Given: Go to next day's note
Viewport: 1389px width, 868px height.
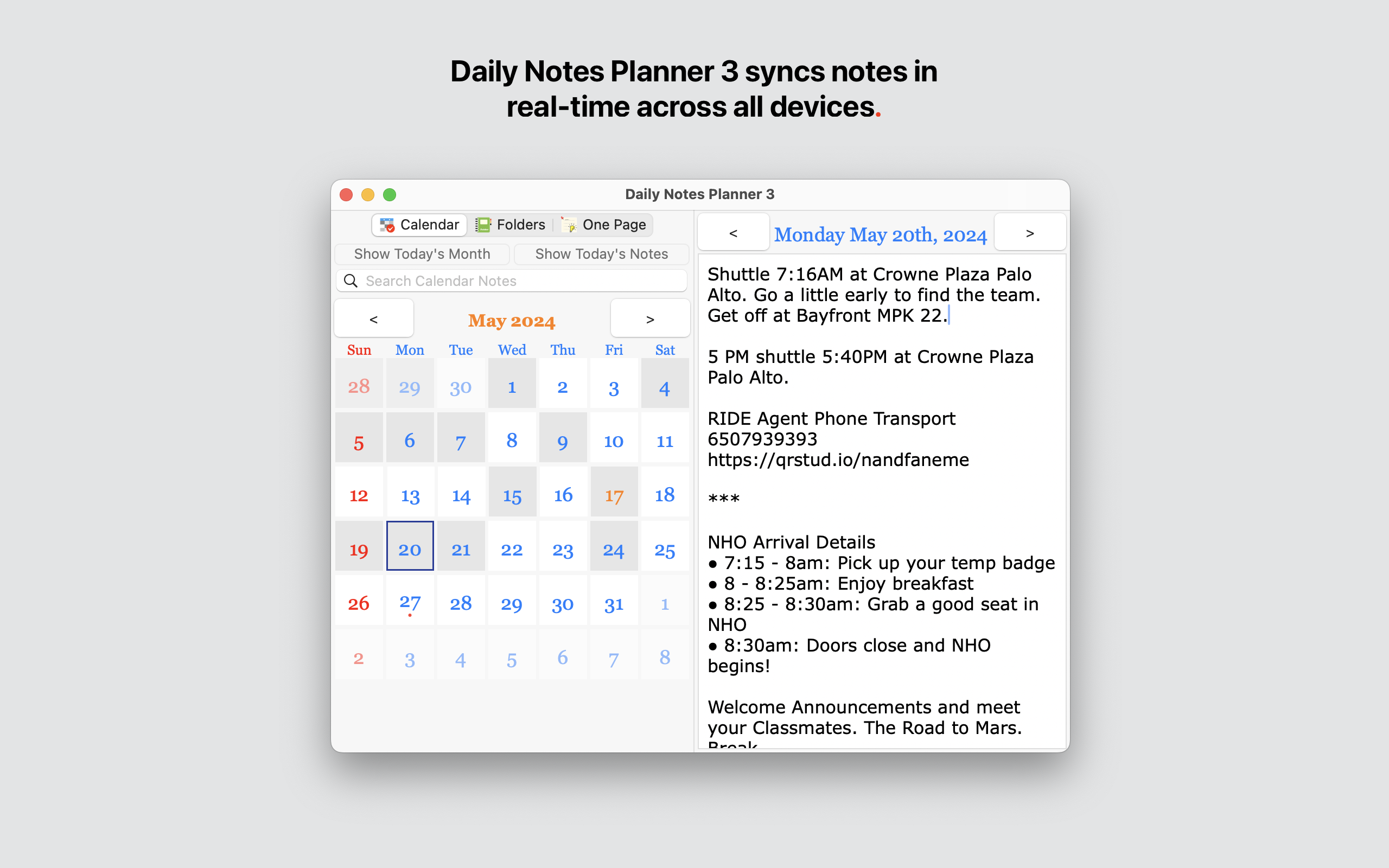Looking at the screenshot, I should (1030, 233).
